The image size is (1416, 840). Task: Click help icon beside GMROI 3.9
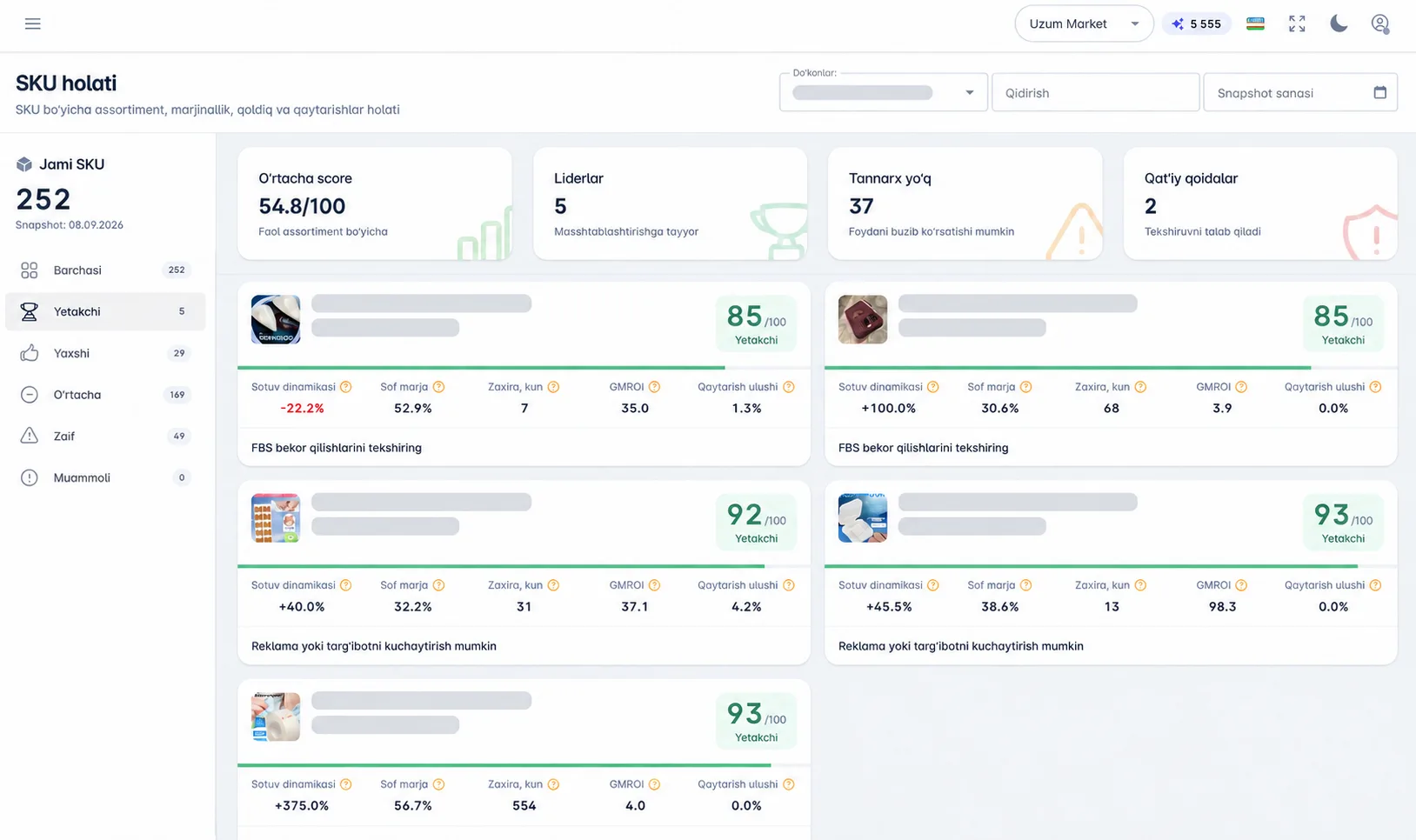(1242, 387)
